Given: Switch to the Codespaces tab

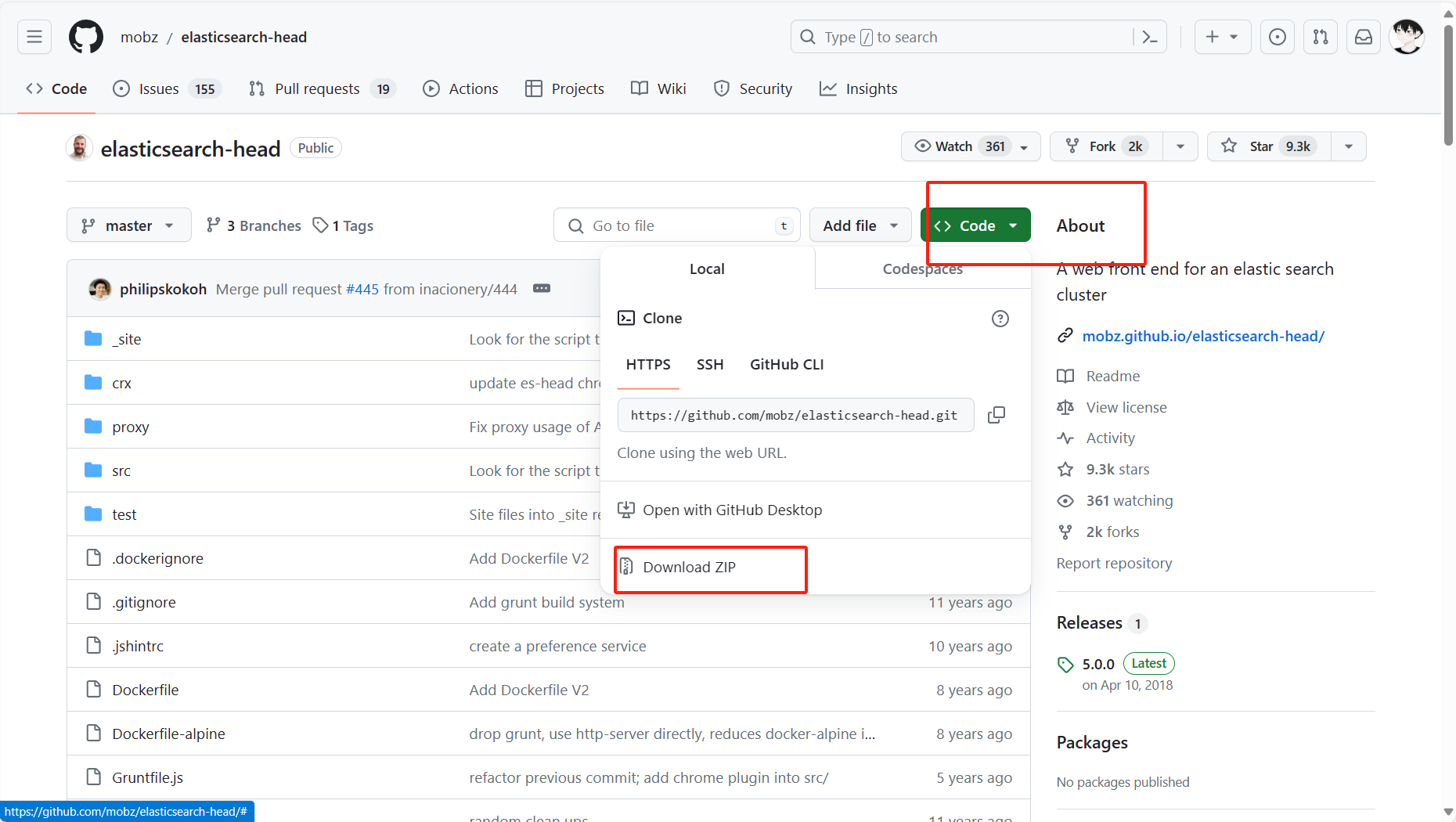Looking at the screenshot, I should [x=922, y=269].
